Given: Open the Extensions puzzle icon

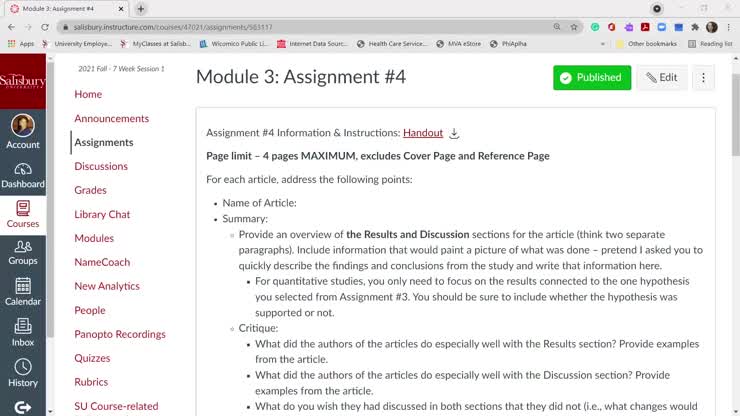Looking at the screenshot, I should [x=695, y=27].
